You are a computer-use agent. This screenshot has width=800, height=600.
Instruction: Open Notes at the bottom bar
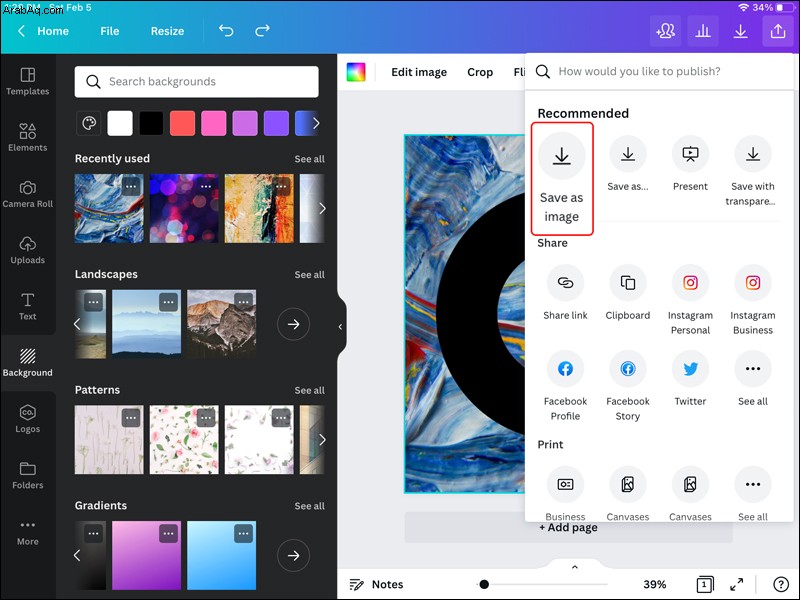click(x=376, y=584)
